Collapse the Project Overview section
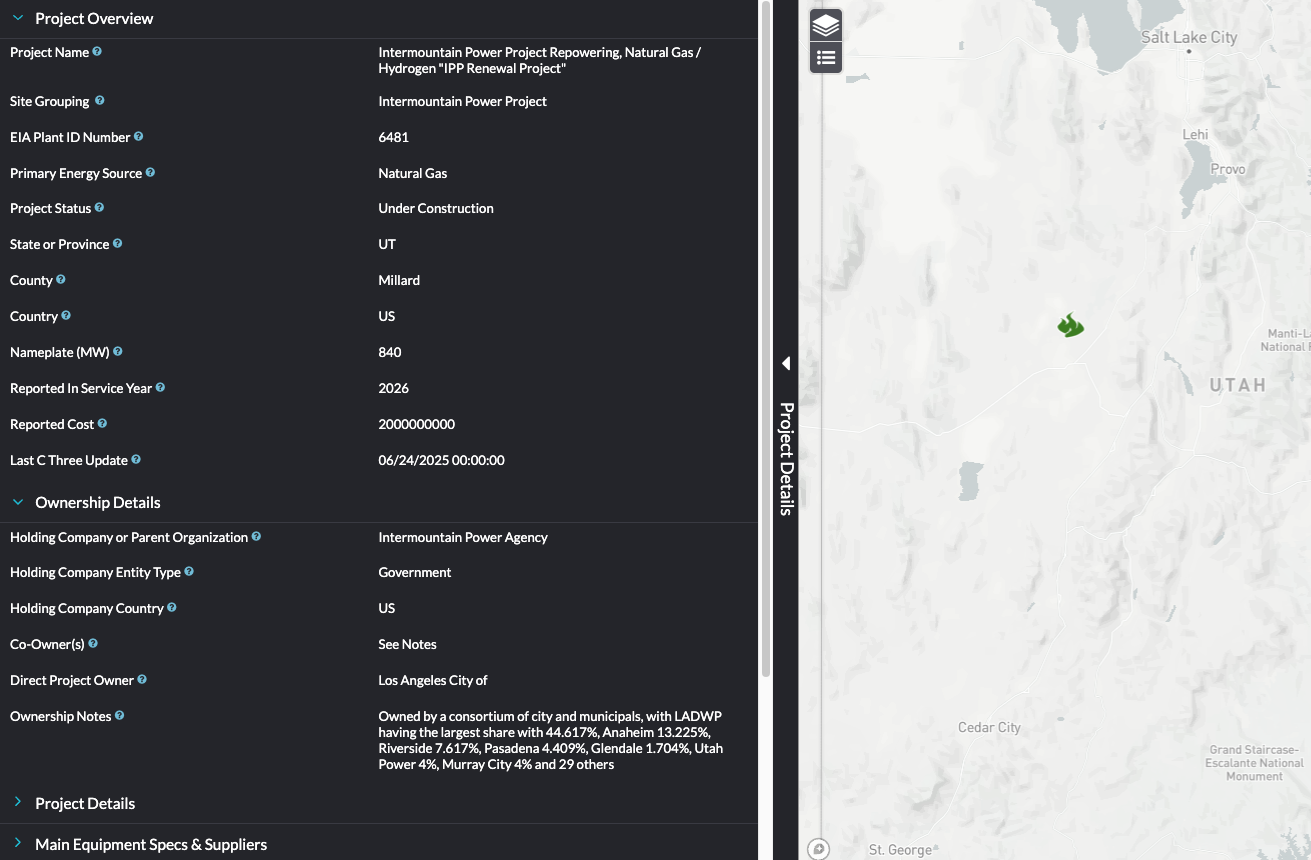 point(17,18)
